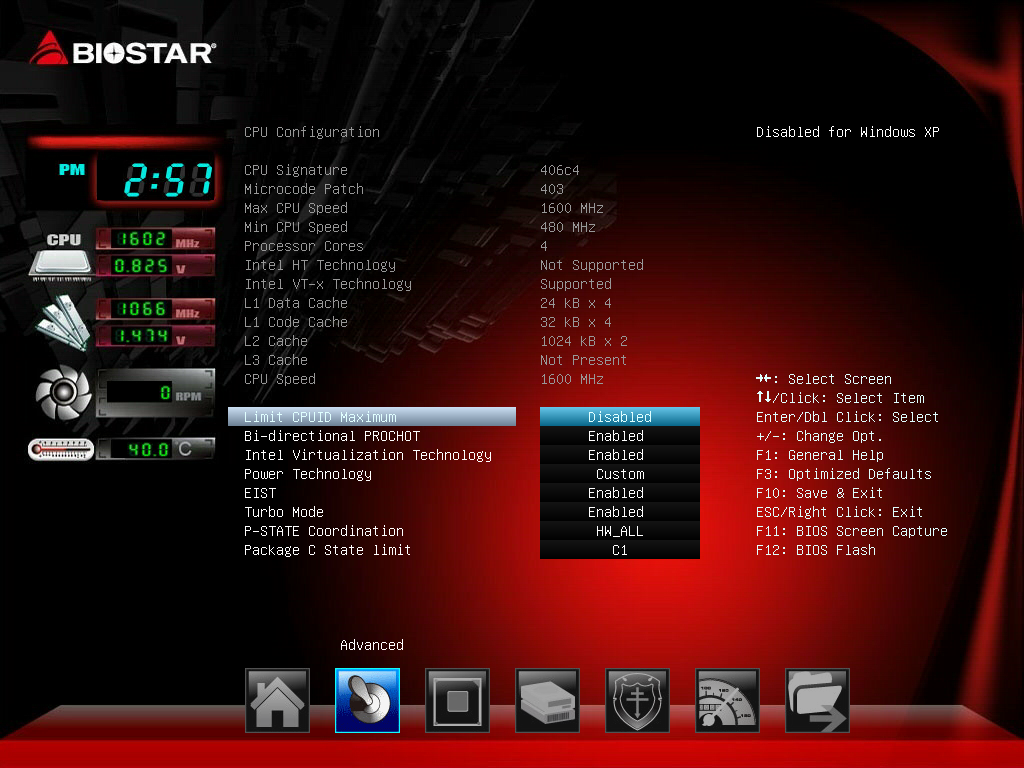
Task: Click CPU voltage 0.825 V readout
Action: point(155,266)
